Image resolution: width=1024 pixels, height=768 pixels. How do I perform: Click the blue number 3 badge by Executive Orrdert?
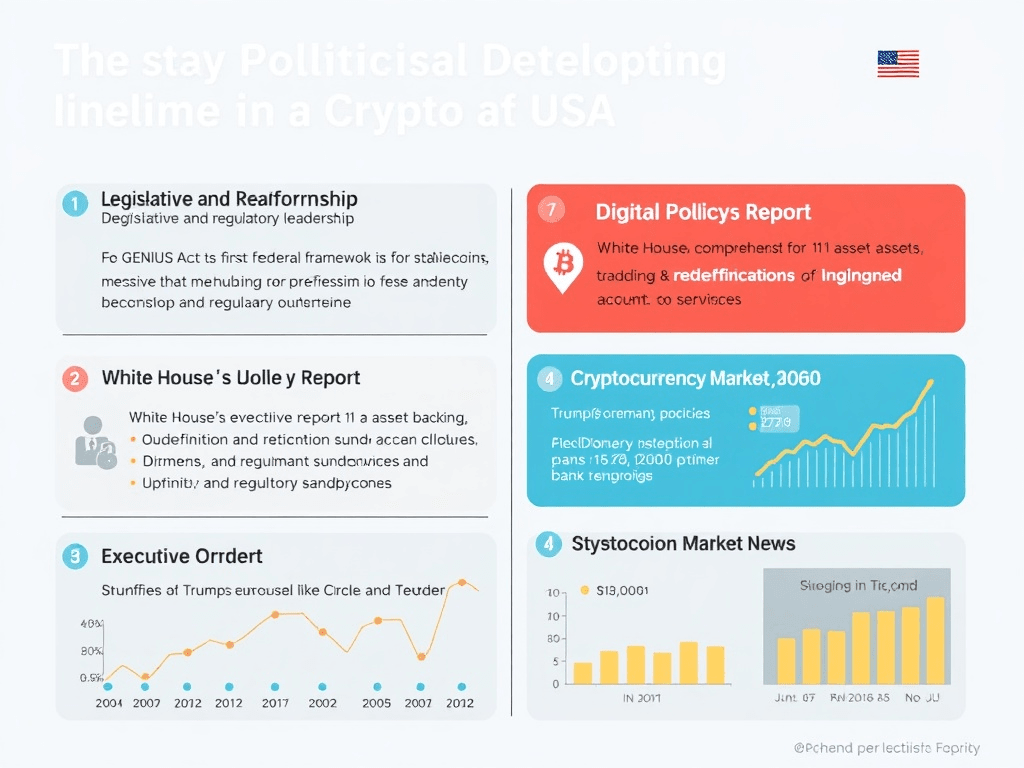click(75, 556)
